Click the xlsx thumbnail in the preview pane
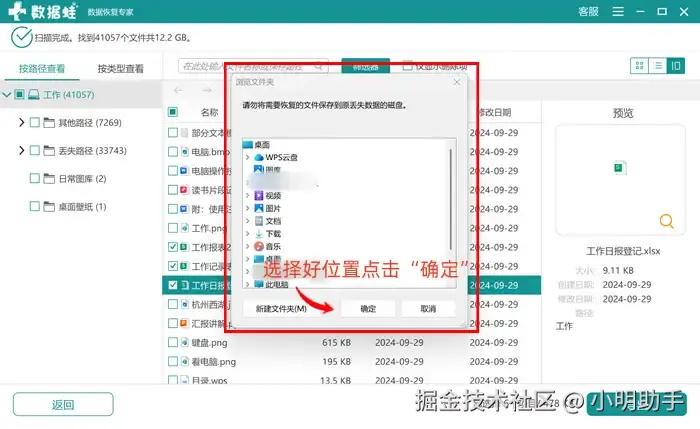700x429 pixels. (620, 168)
